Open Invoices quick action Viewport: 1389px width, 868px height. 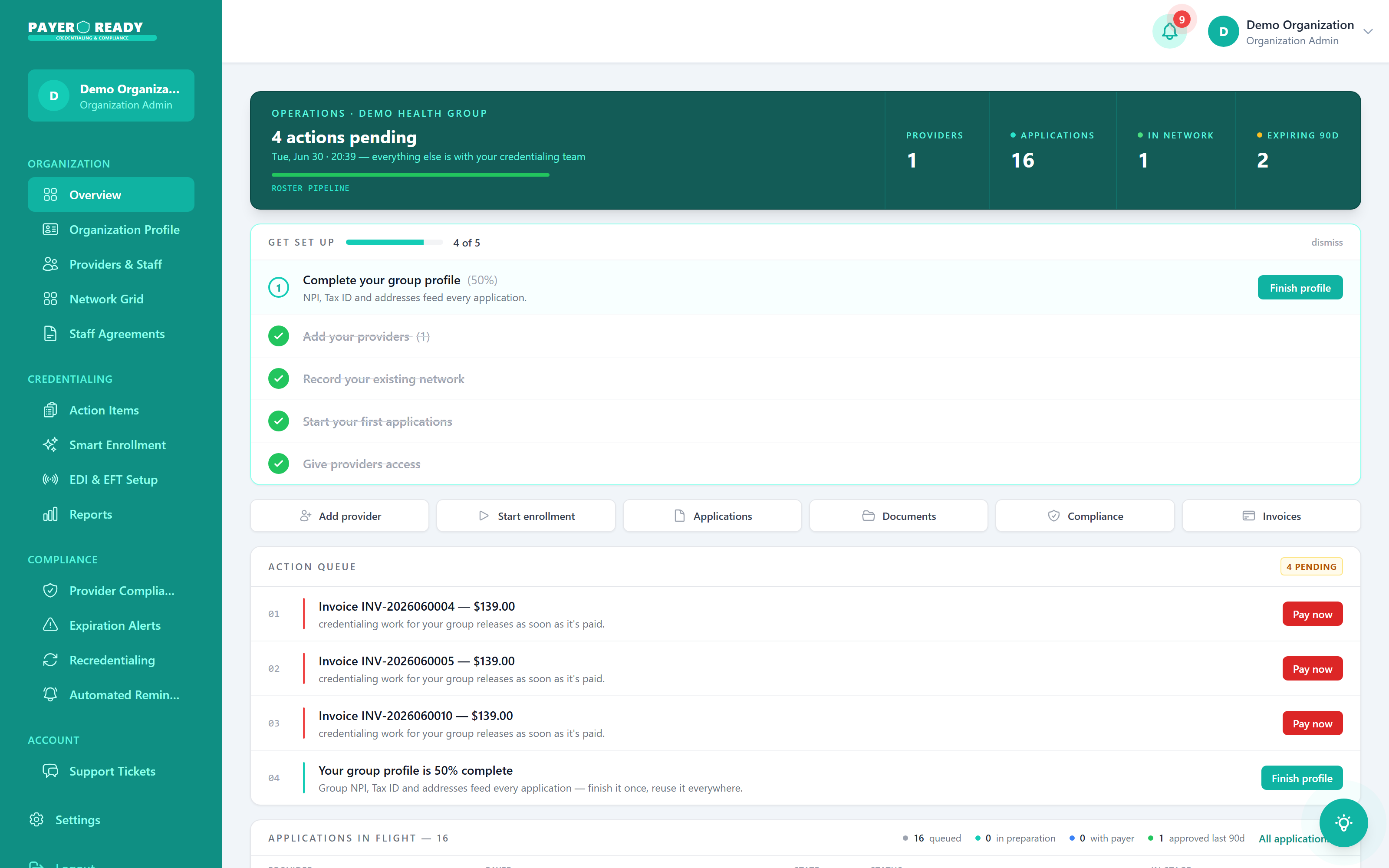(1271, 516)
